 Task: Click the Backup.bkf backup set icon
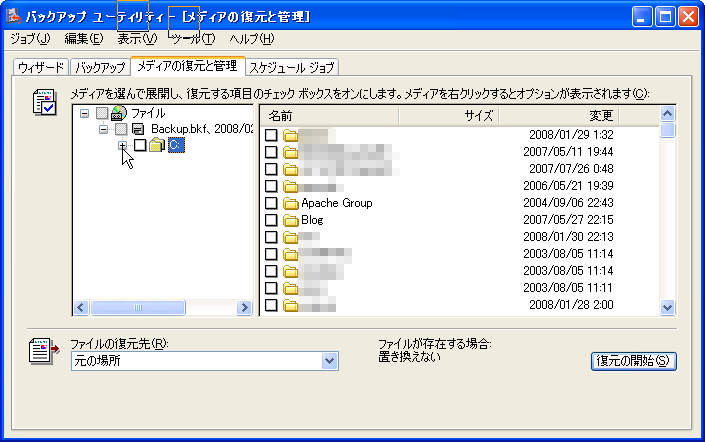[x=138, y=129]
